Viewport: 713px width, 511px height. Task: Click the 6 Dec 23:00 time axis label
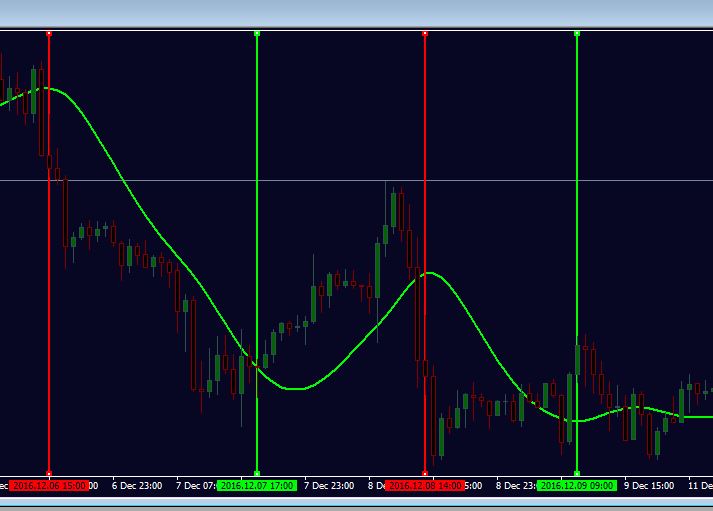(137, 486)
